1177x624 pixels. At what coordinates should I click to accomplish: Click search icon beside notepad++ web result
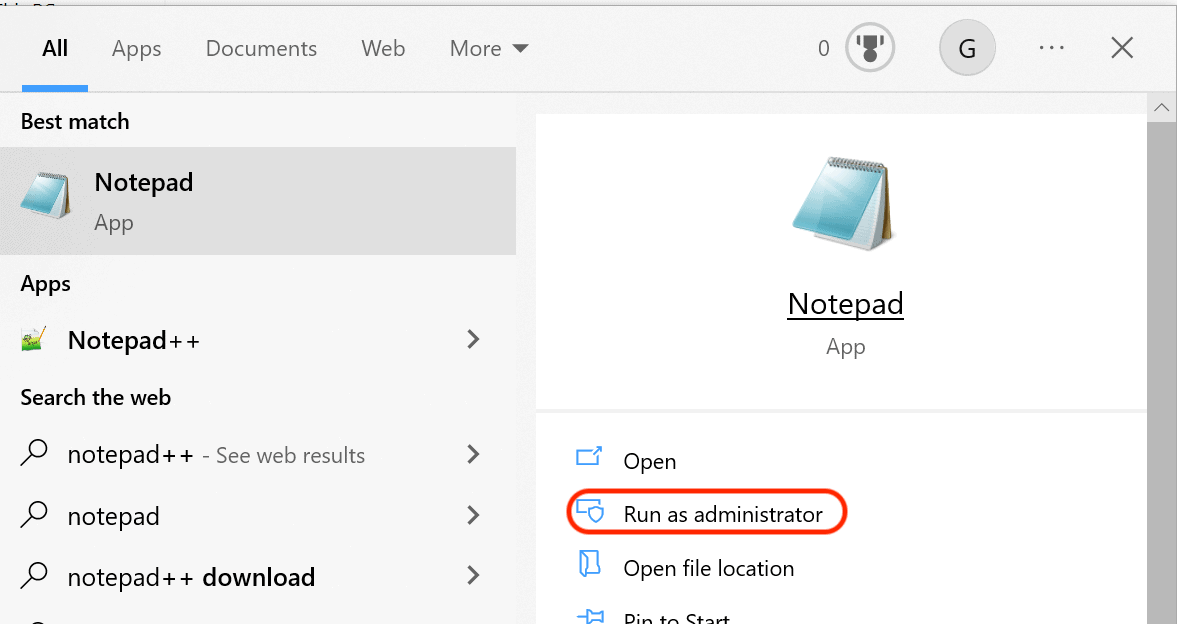(x=34, y=455)
